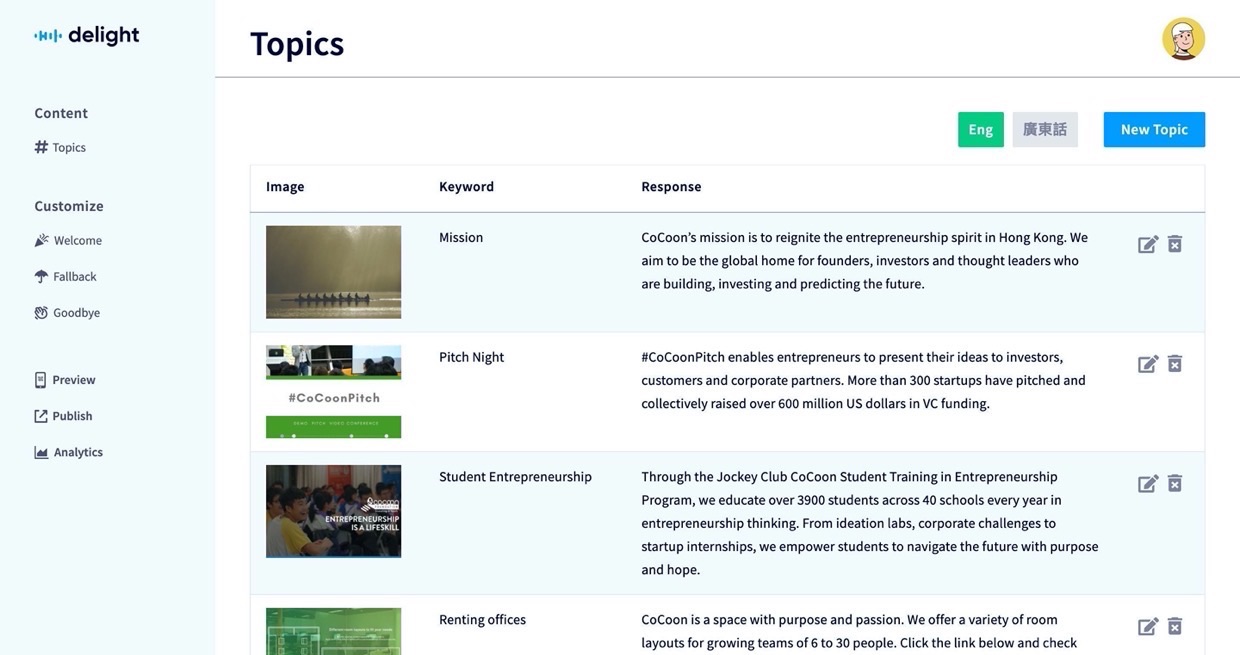The height and width of the screenshot is (655, 1240).
Task: Open the #CoCoonPitch image thumbnail
Action: [x=333, y=392]
